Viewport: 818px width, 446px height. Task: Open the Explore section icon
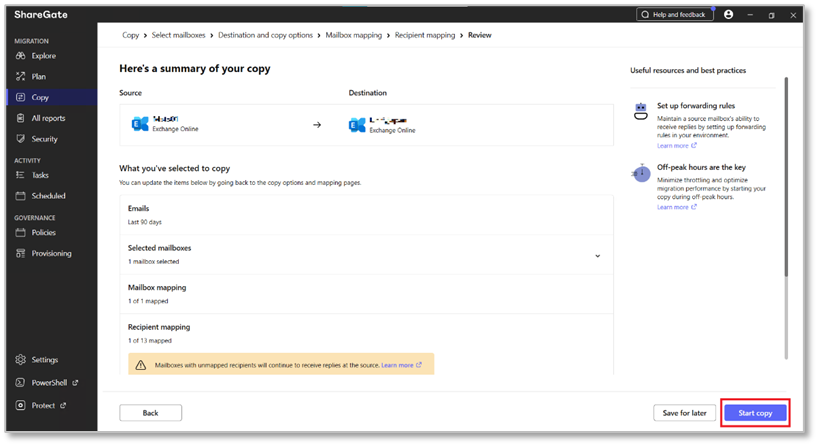click(20, 56)
